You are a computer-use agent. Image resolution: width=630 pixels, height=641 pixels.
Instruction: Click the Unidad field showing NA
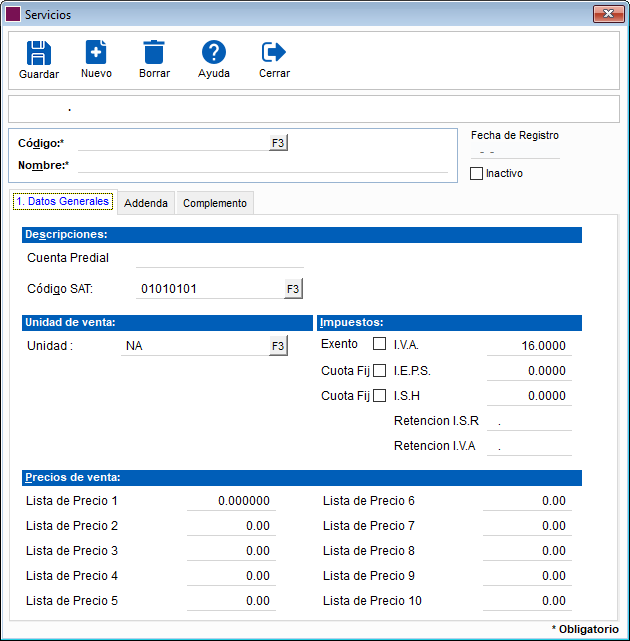195,346
